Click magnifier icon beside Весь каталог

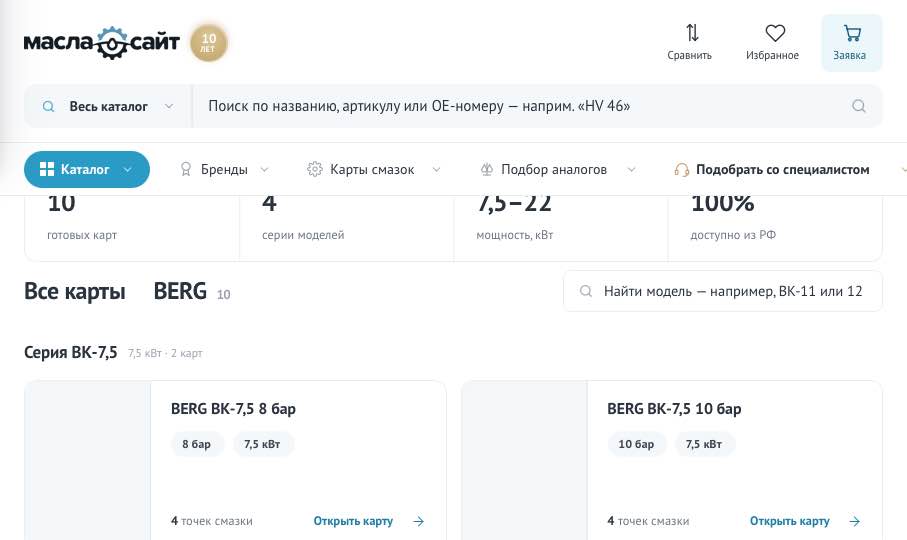(x=49, y=106)
